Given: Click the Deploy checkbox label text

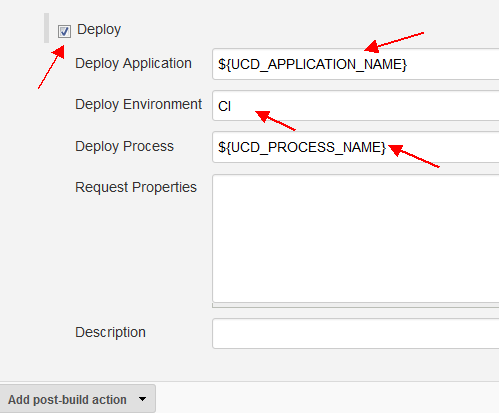Looking at the screenshot, I should [x=99, y=30].
